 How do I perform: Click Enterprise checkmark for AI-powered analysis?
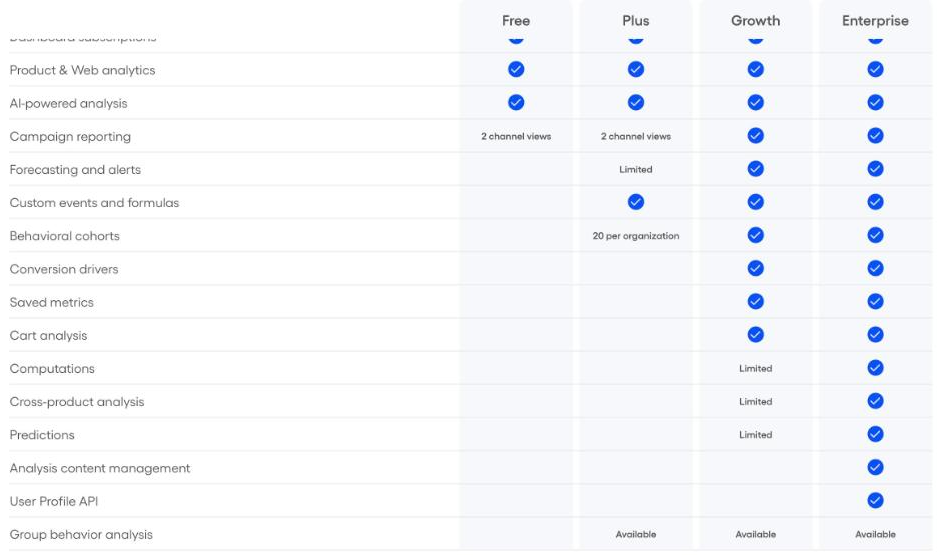tap(876, 102)
